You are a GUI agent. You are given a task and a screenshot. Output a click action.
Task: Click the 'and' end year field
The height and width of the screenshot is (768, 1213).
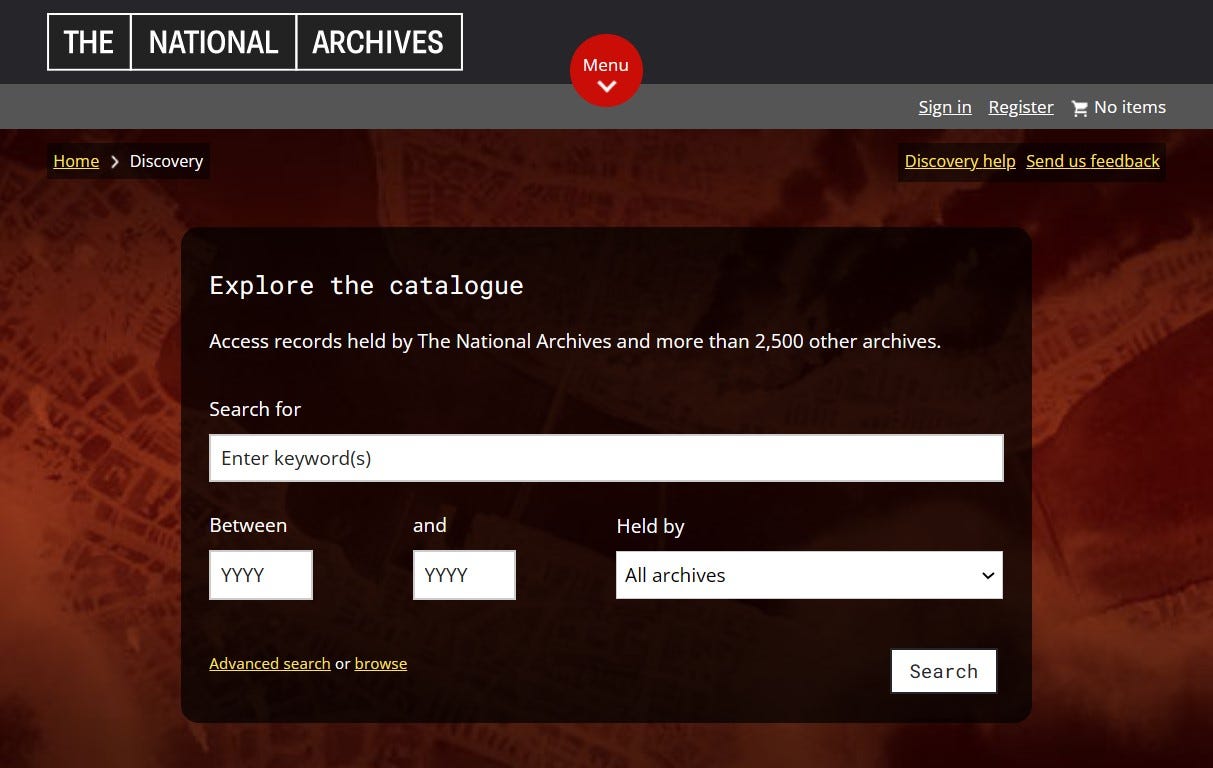coord(464,575)
